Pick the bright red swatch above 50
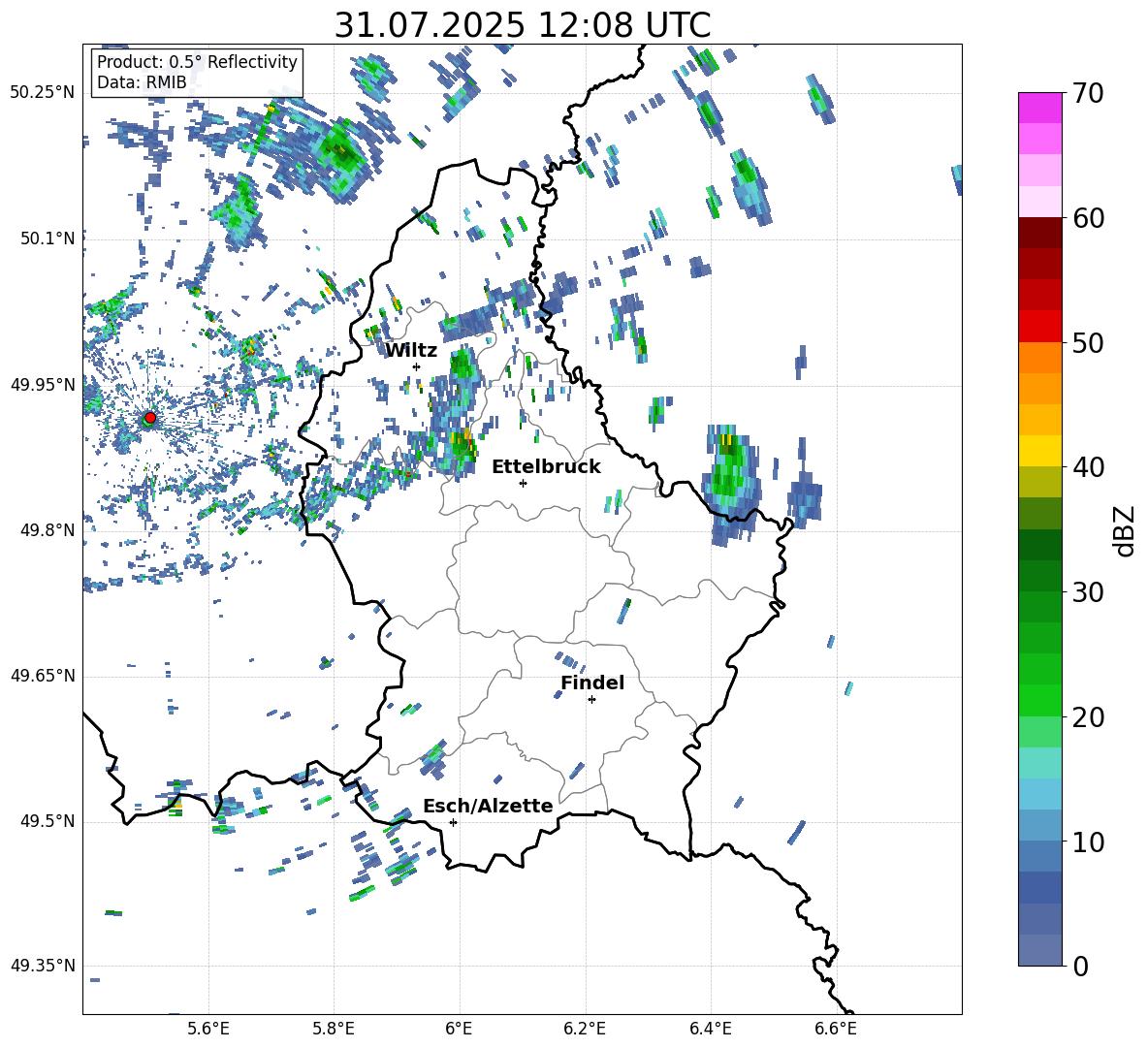 tap(1039, 327)
